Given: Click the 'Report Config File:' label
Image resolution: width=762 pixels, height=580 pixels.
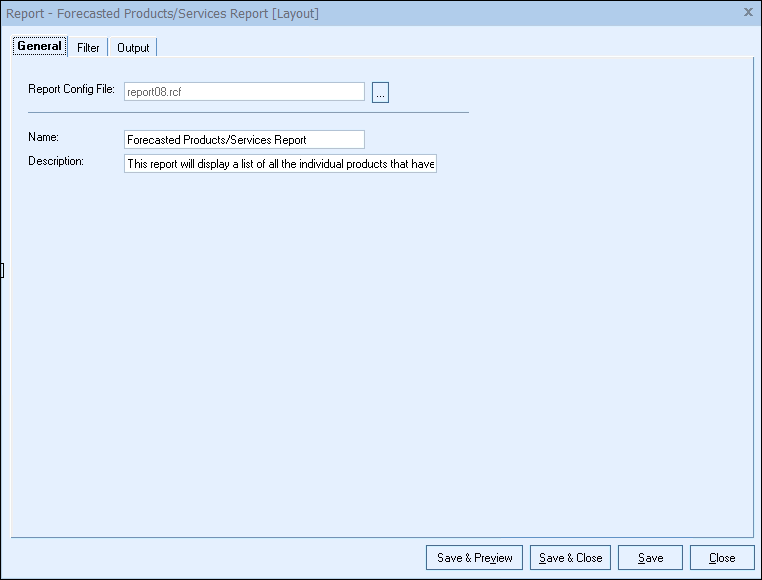Looking at the screenshot, I should coord(72,90).
